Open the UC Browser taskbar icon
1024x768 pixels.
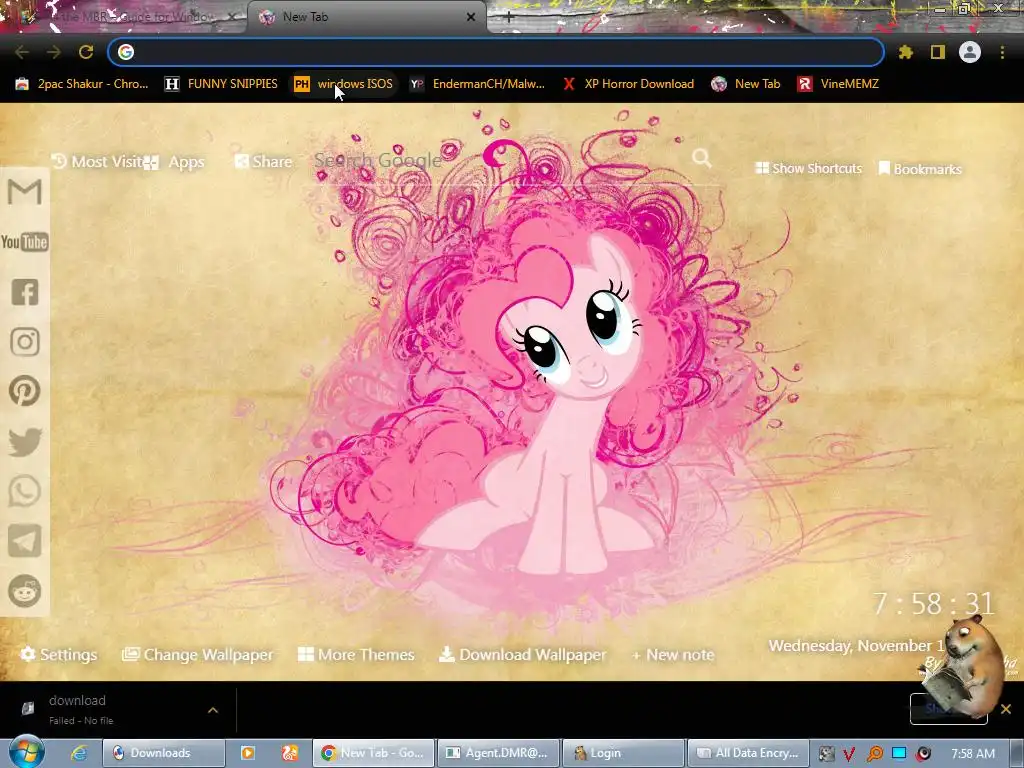click(x=290, y=753)
